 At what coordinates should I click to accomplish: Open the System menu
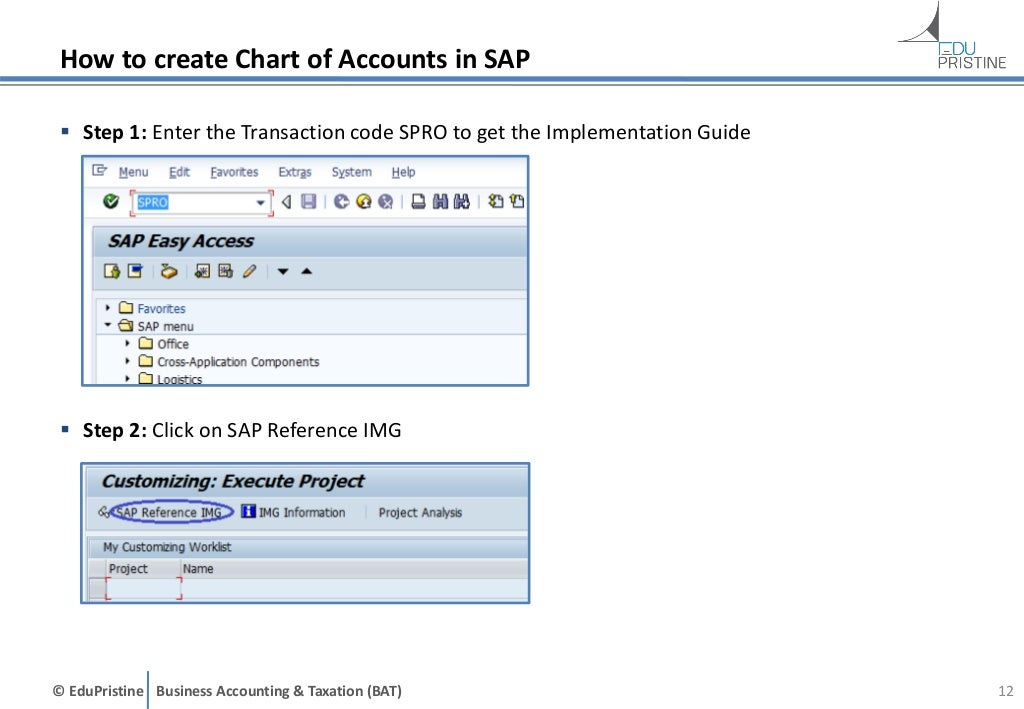pyautogui.click(x=351, y=172)
